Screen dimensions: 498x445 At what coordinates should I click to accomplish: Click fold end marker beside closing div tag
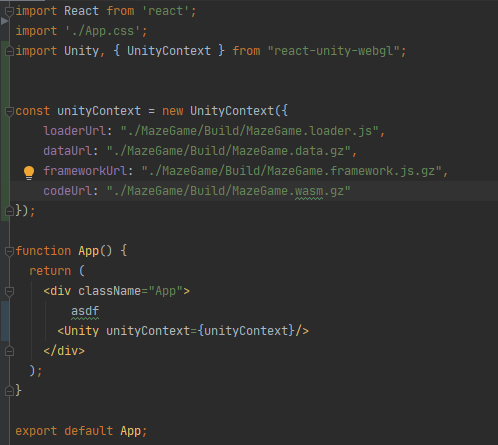(9, 351)
